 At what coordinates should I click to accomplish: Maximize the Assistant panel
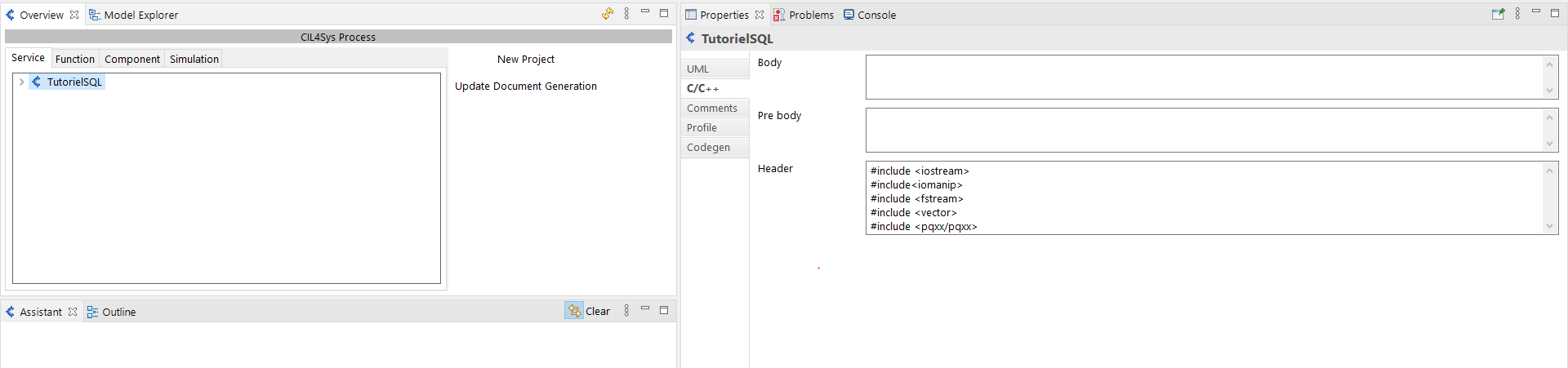click(x=664, y=310)
